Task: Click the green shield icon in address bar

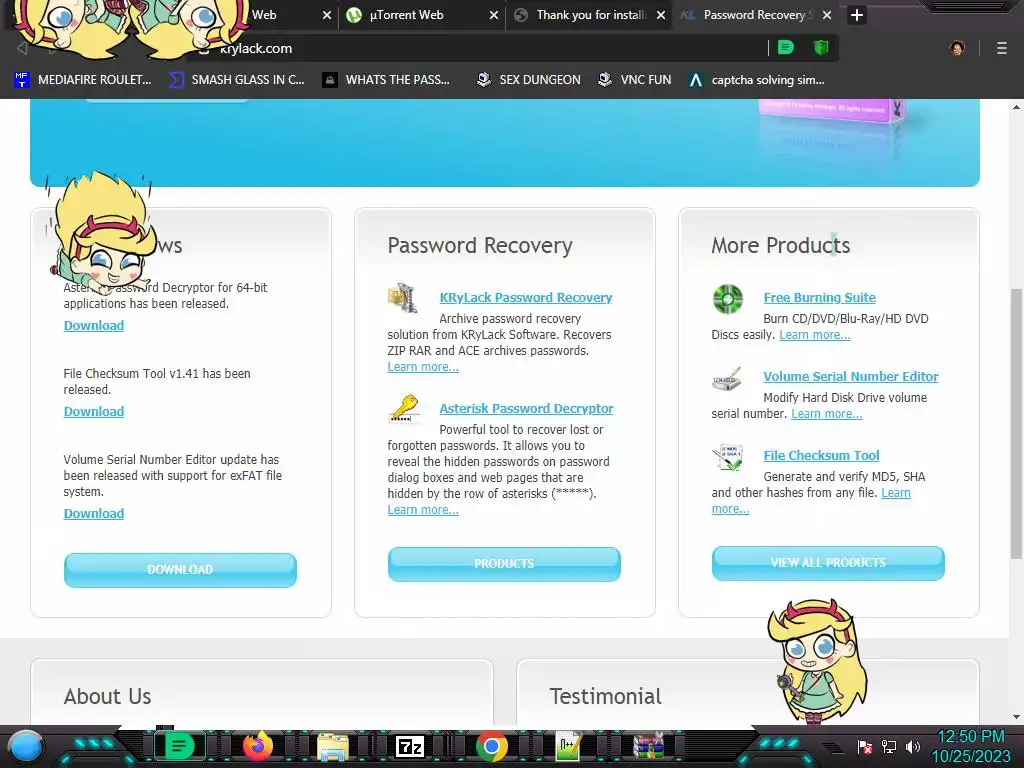Action: point(821,48)
